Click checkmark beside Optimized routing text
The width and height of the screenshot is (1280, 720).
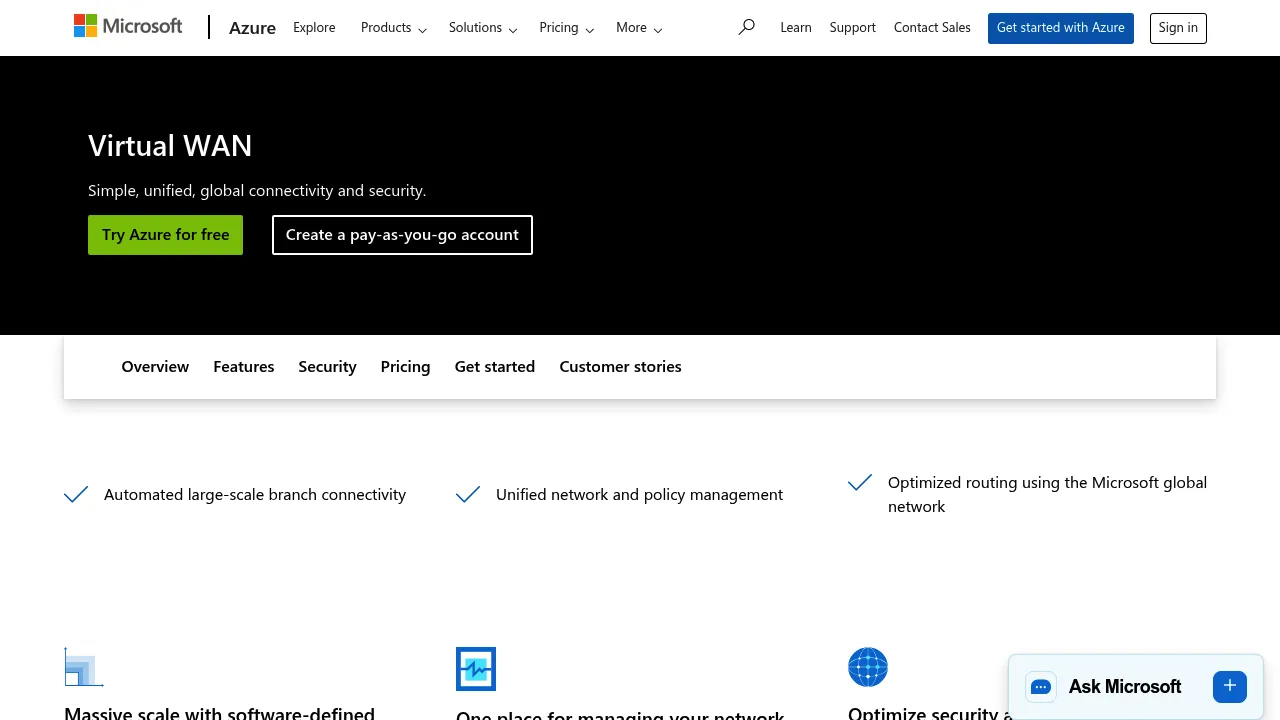pyautogui.click(x=860, y=482)
